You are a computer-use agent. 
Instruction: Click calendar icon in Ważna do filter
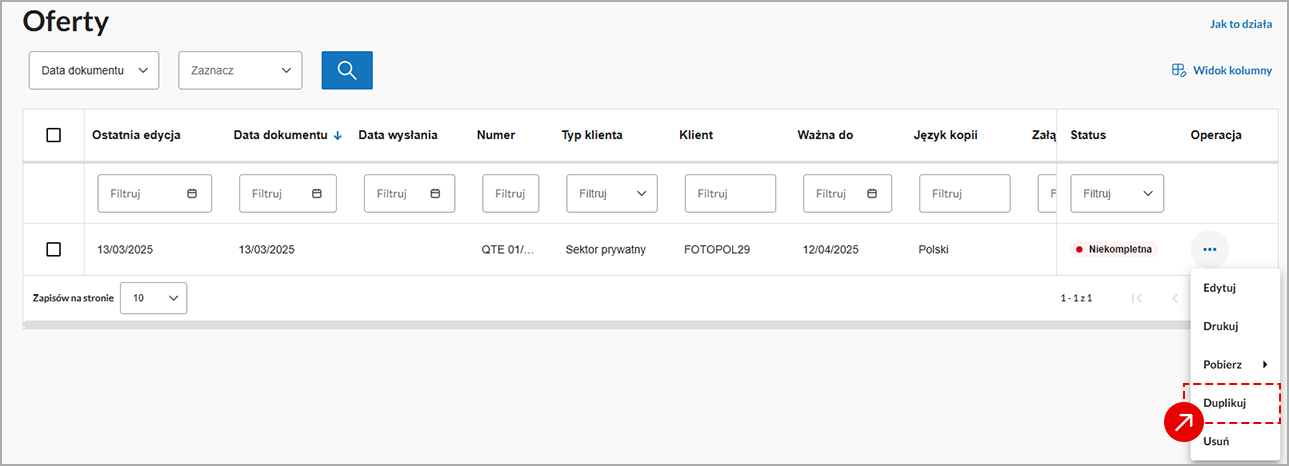tap(871, 194)
